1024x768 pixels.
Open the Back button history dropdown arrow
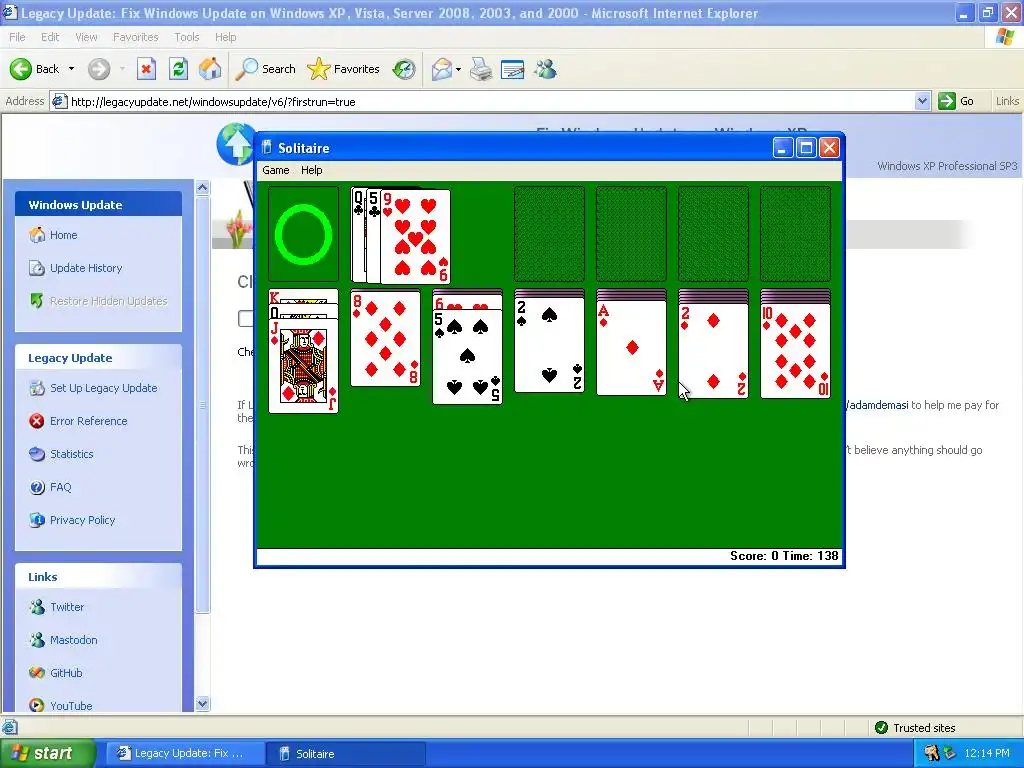[71, 69]
